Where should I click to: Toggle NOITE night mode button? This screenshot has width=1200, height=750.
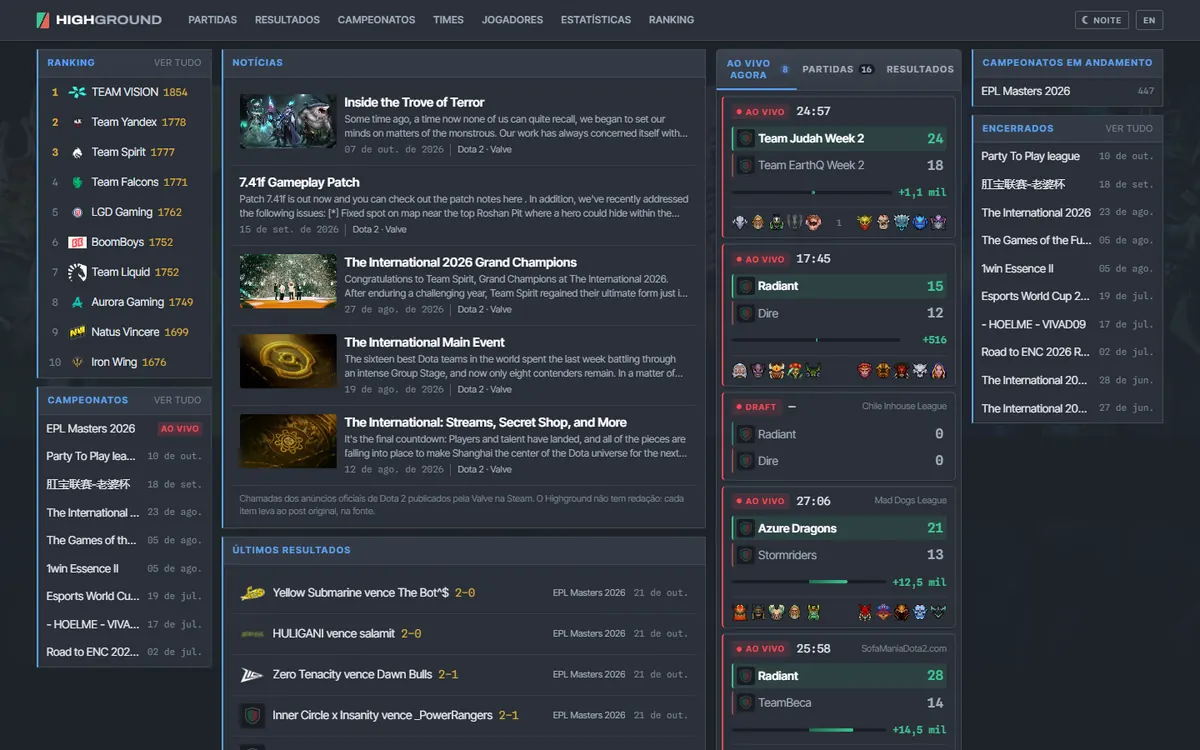point(1102,20)
